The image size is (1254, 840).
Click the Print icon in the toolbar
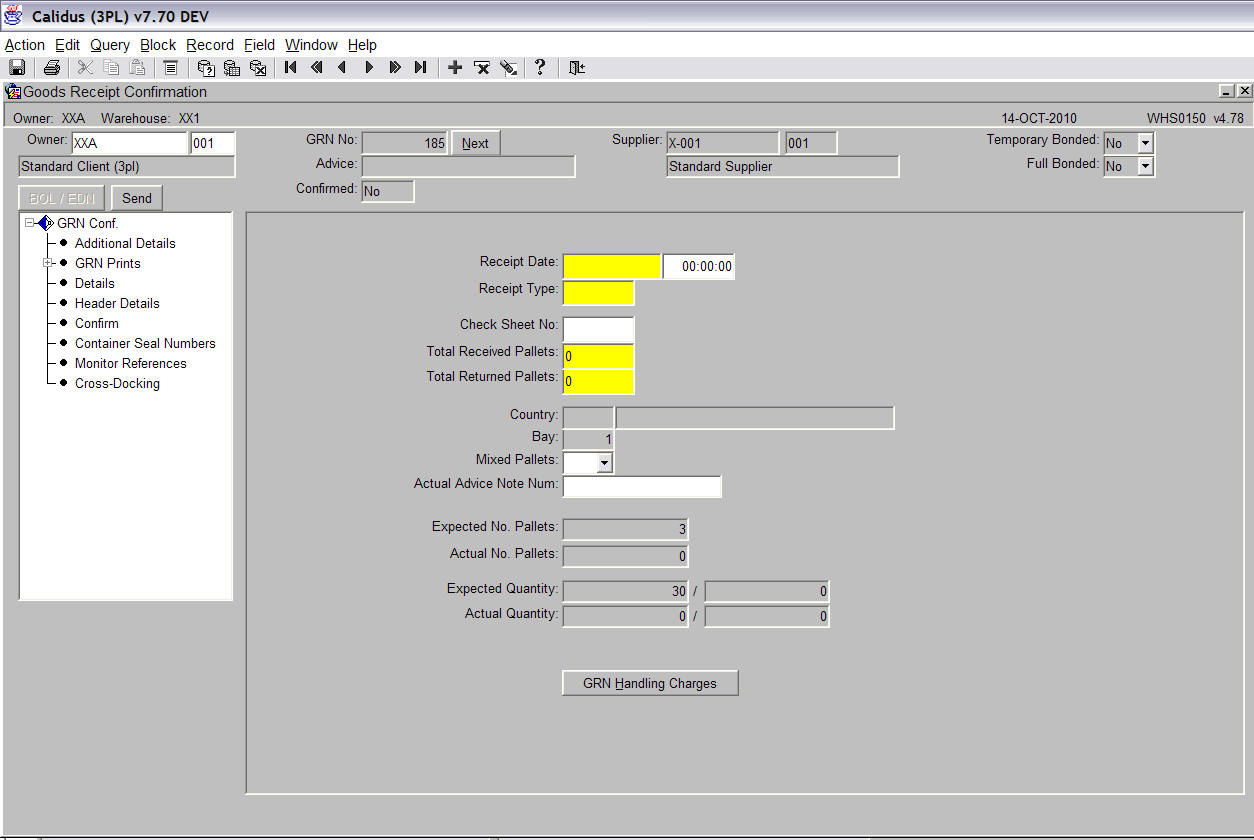[51, 68]
